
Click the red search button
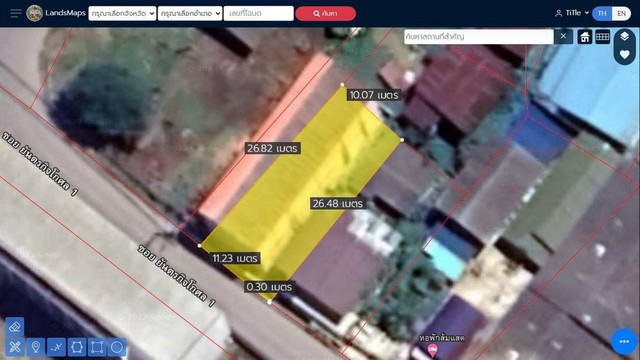325,13
